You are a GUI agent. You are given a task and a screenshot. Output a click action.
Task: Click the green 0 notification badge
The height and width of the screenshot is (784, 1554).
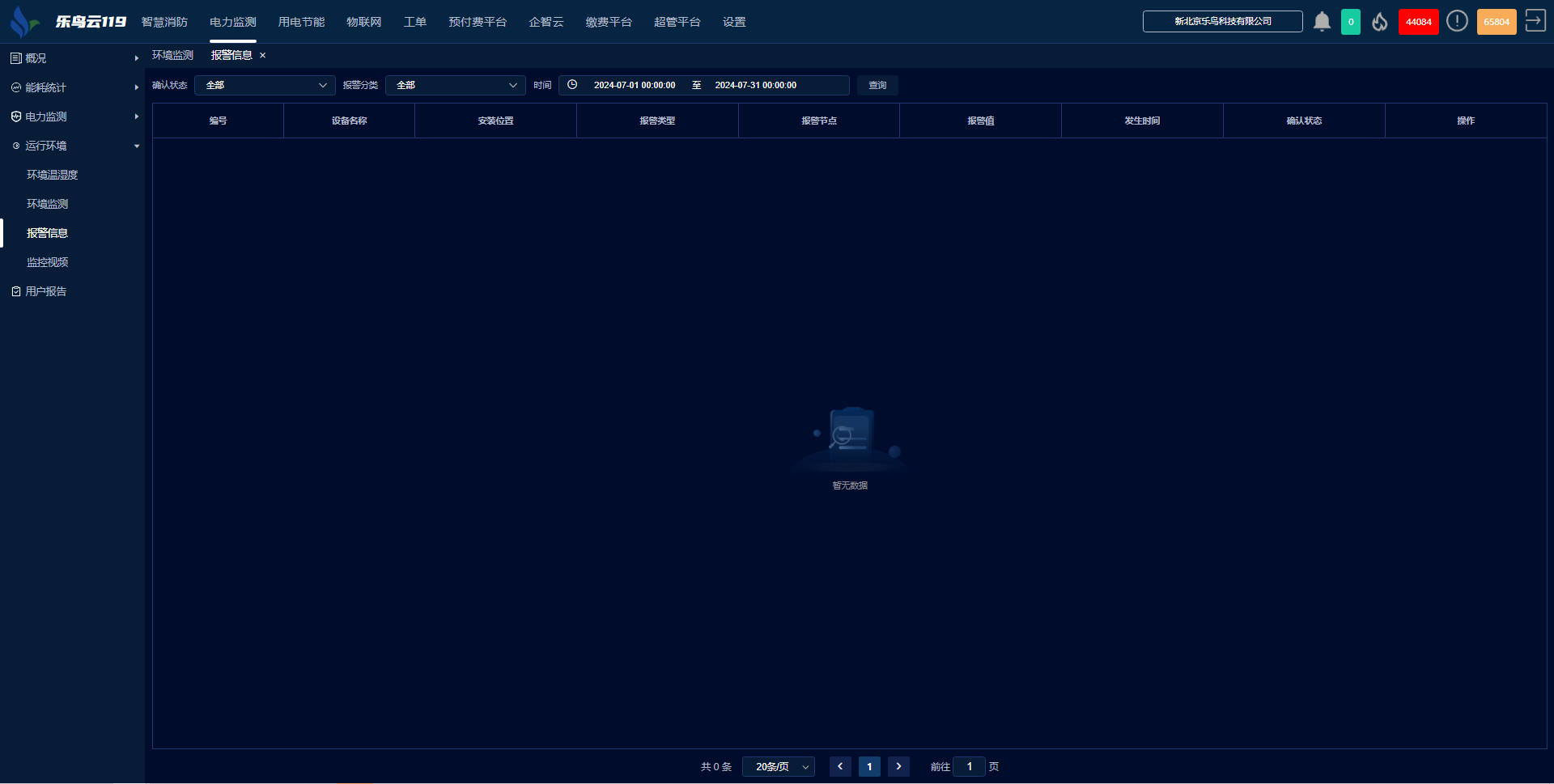pyautogui.click(x=1350, y=22)
